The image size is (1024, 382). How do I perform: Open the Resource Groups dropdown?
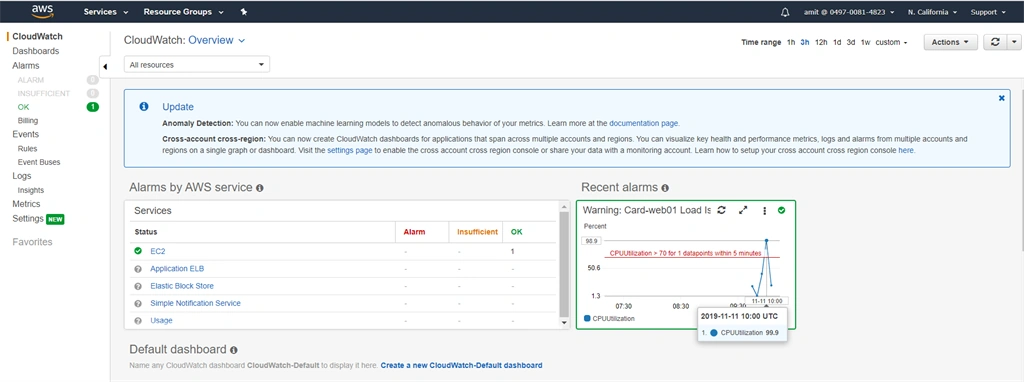(184, 12)
